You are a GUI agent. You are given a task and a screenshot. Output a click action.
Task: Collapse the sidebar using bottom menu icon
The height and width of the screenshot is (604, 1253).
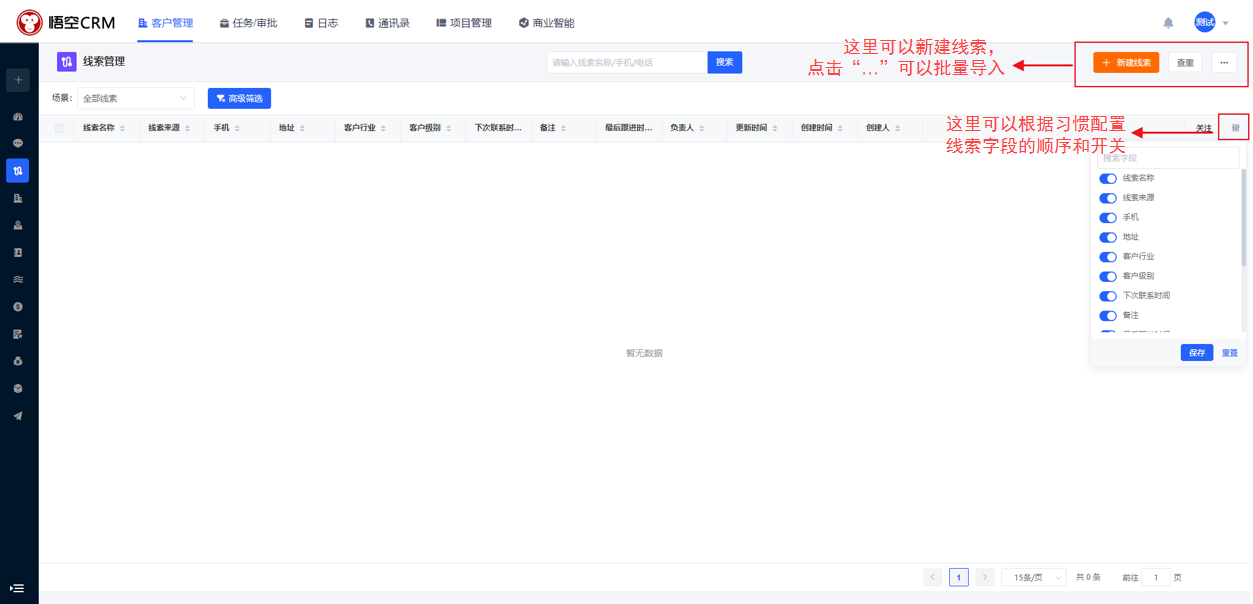(17, 588)
